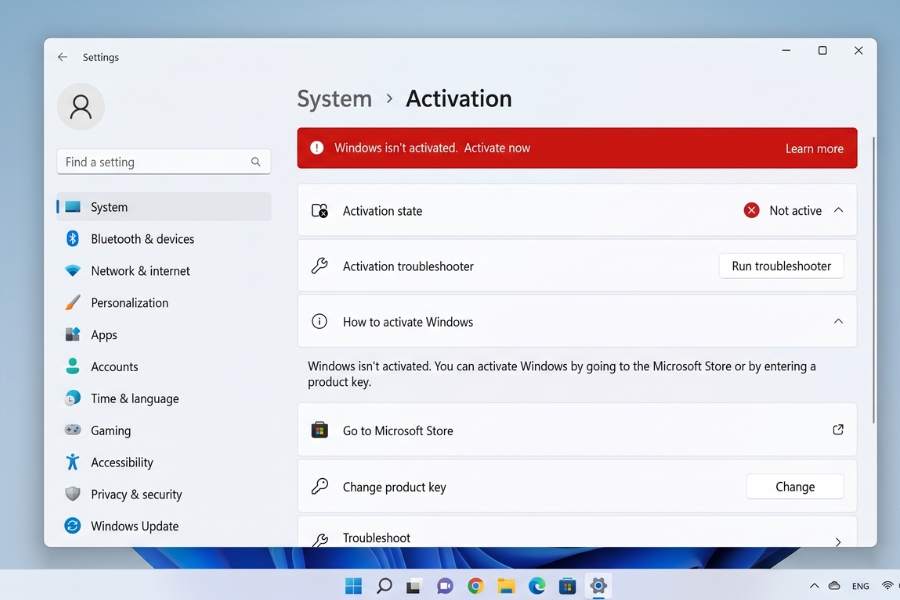The height and width of the screenshot is (600, 900).
Task: Click the key icon beside Change product key
Action: [x=320, y=486]
